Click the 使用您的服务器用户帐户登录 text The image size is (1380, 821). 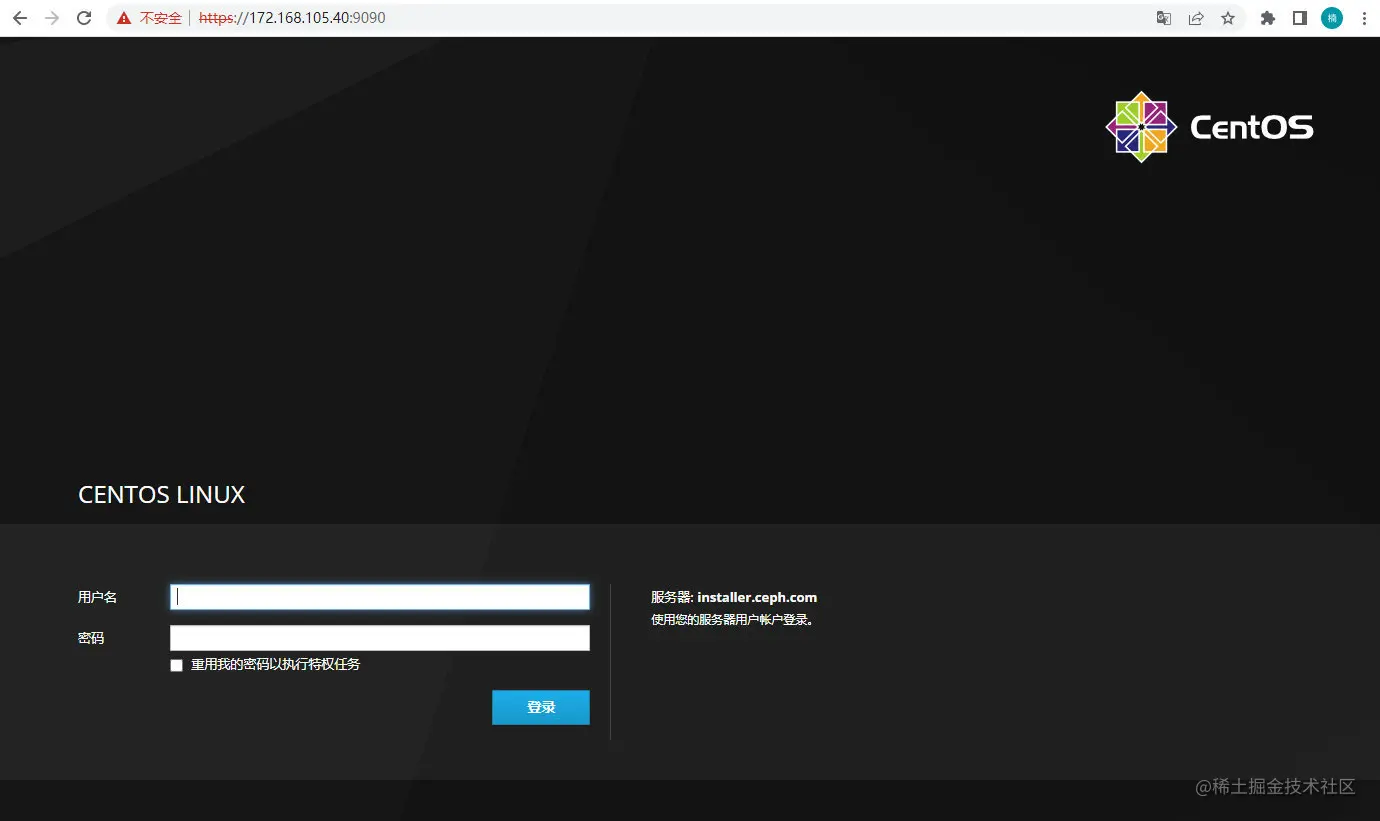point(733,620)
